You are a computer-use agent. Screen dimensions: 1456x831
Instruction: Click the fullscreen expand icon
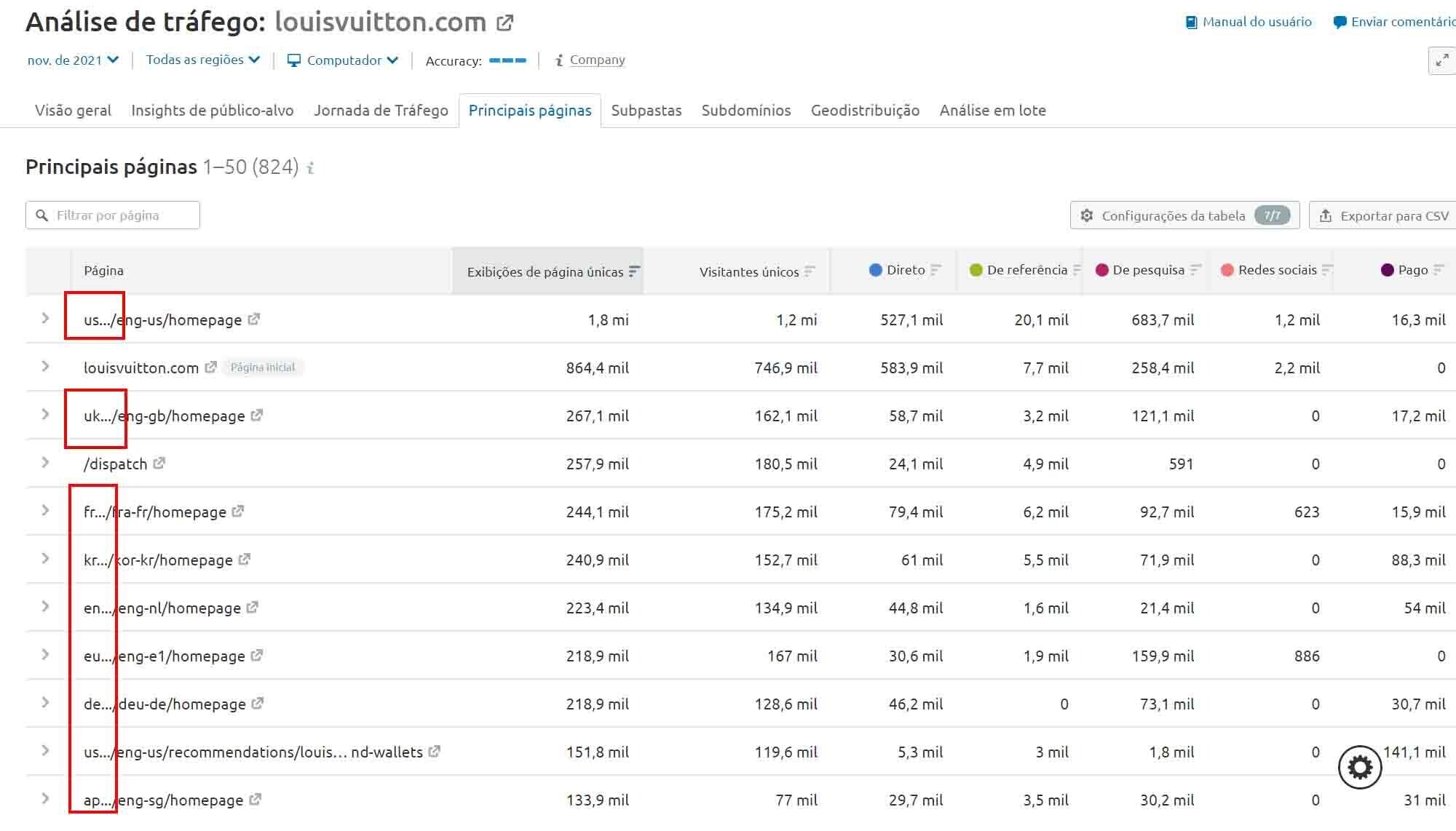pyautogui.click(x=1442, y=60)
